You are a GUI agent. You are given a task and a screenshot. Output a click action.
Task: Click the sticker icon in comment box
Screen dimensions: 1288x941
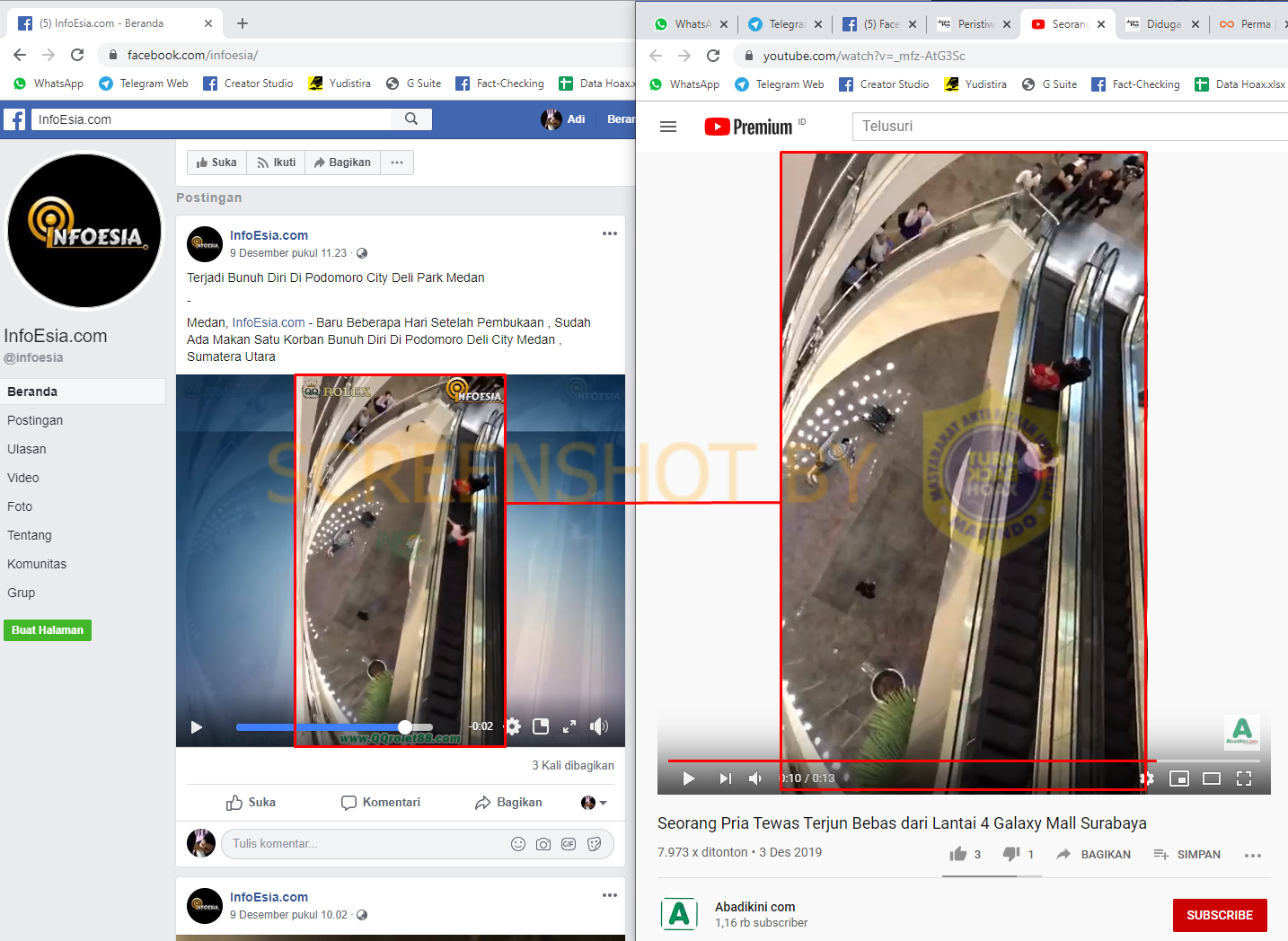(x=594, y=844)
